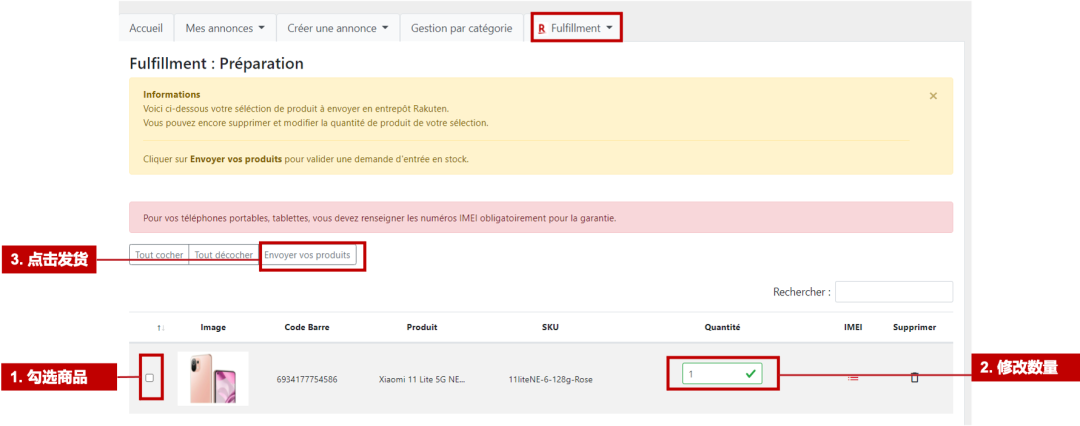Viewport: 1080px width, 426px height.
Task: Click the green checkmark in the quantity field
Action: (752, 373)
